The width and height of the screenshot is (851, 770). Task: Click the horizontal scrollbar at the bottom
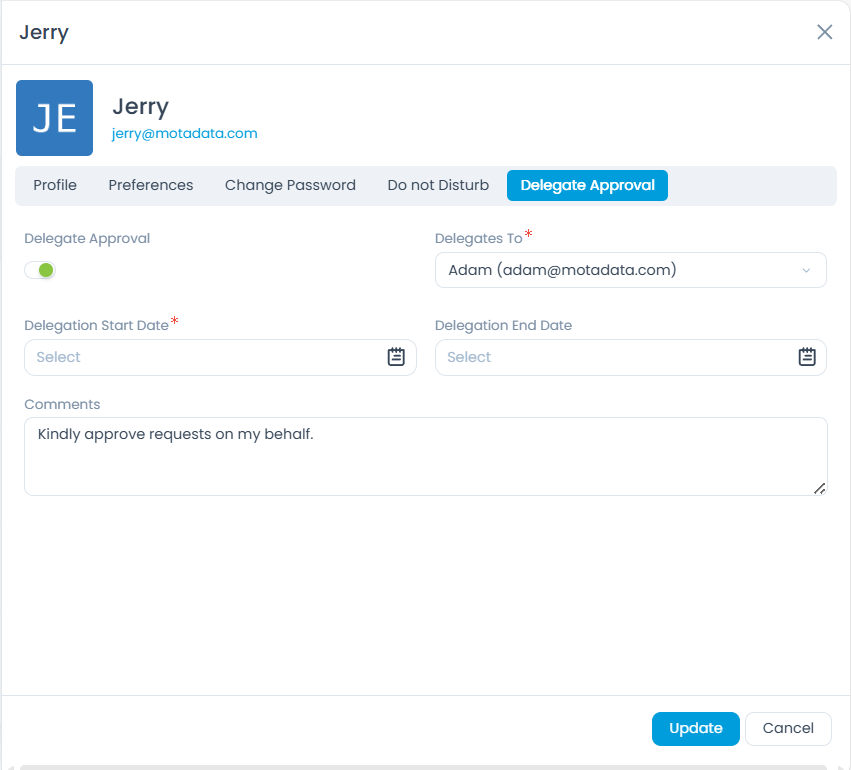click(x=425, y=766)
